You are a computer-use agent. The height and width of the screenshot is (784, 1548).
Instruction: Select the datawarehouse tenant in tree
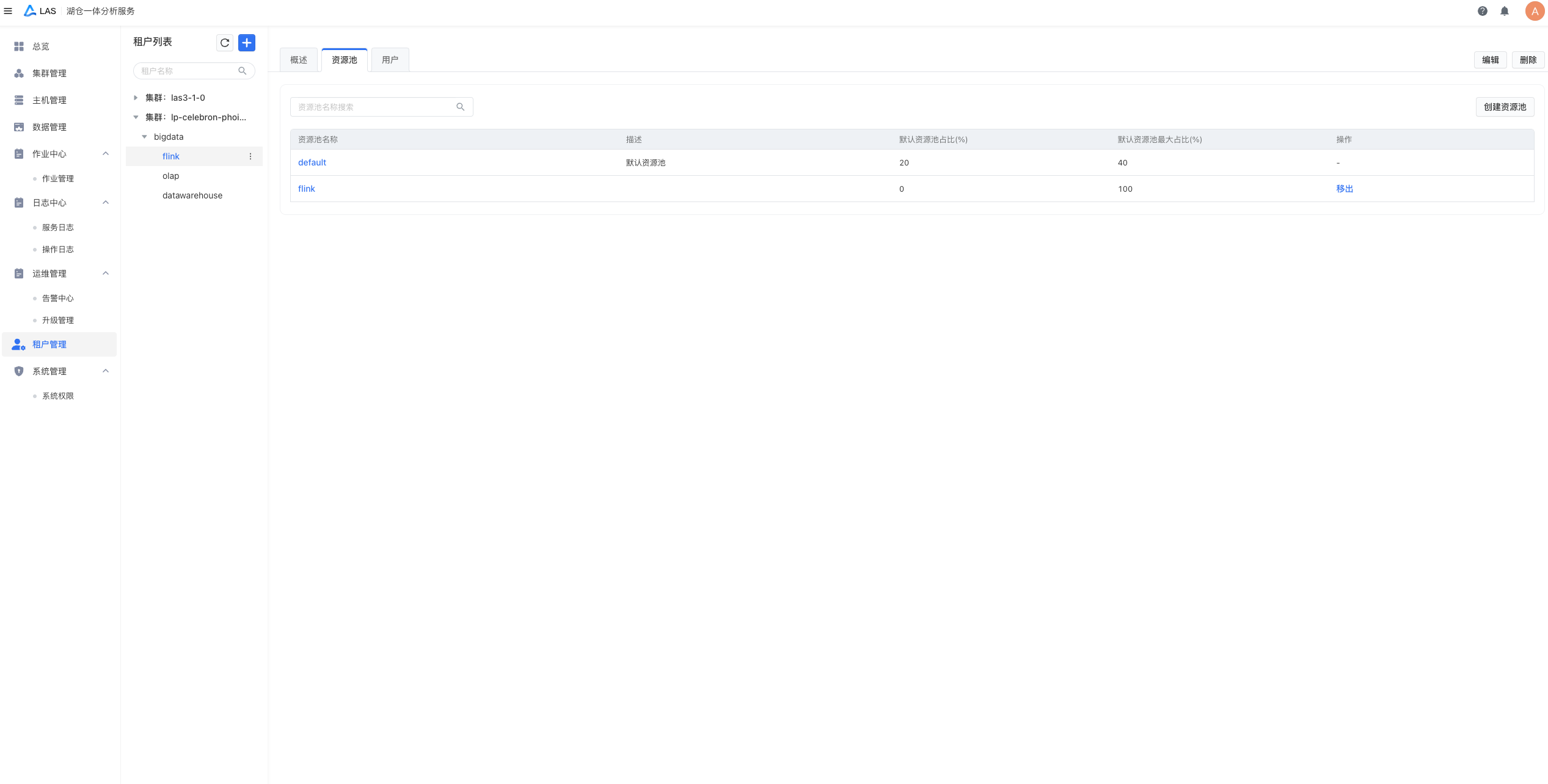click(194, 195)
